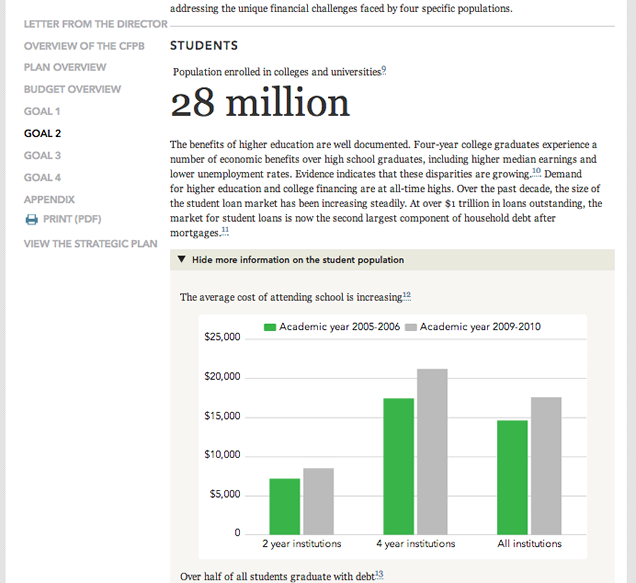Click the $10,000 axis value
Screen dimensions: 636x583
pos(222,455)
